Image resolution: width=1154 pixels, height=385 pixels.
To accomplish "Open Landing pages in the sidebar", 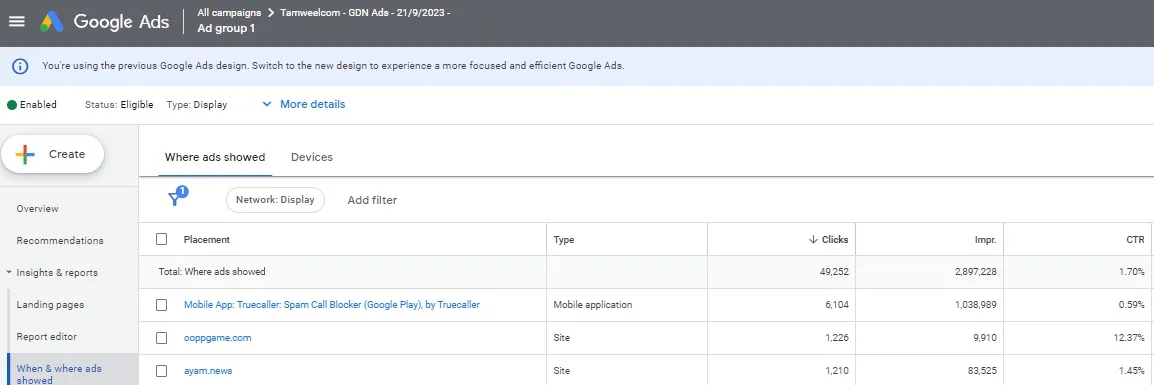I will tap(50, 304).
